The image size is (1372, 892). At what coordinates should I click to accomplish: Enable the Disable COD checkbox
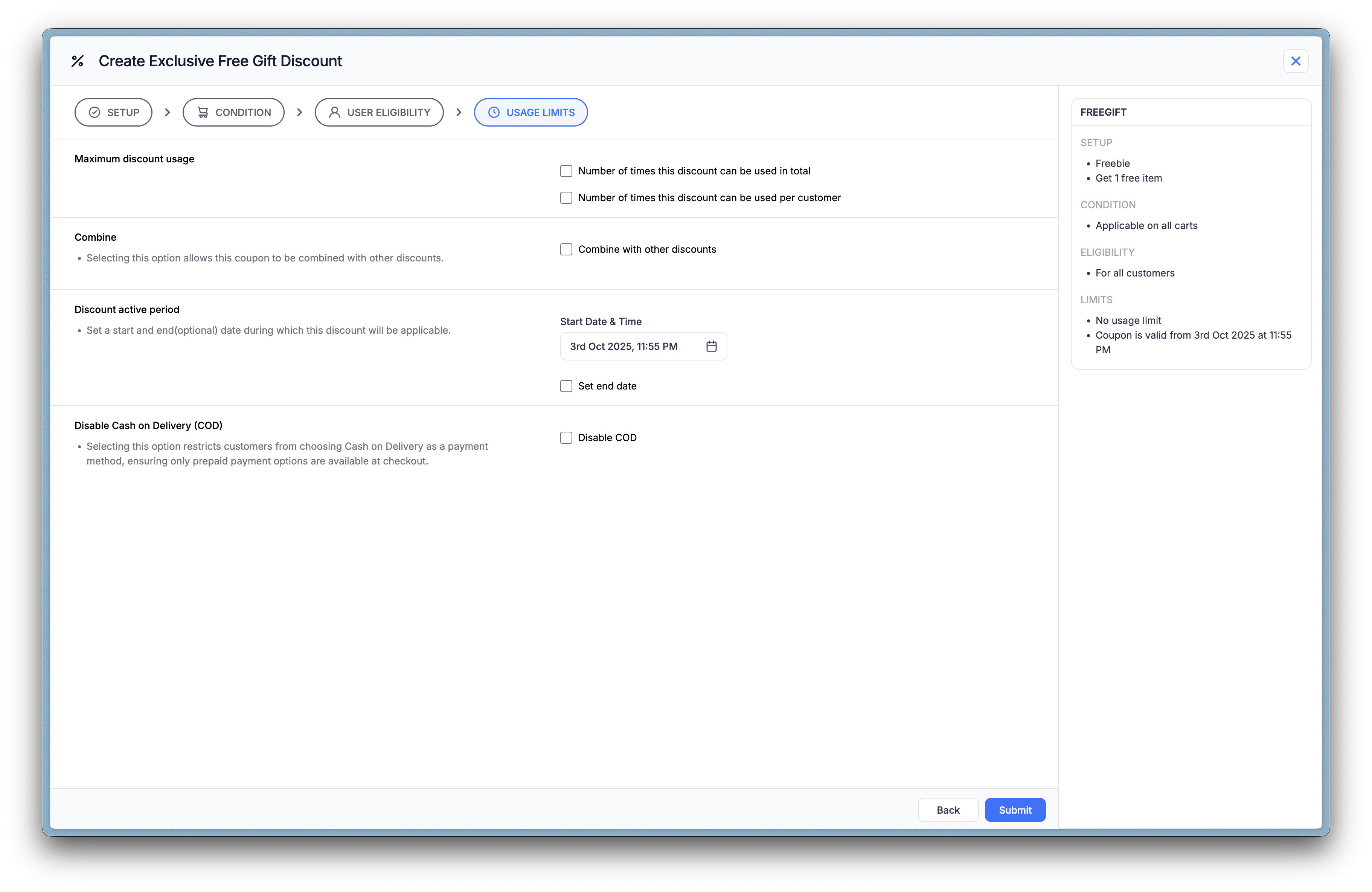click(x=566, y=438)
